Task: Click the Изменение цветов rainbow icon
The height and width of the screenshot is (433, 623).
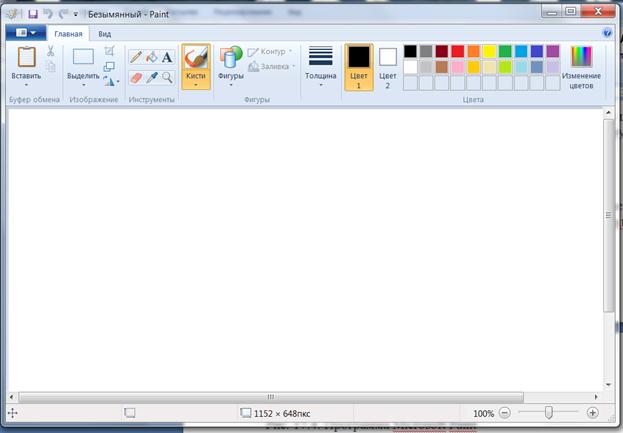Action: pos(581,56)
